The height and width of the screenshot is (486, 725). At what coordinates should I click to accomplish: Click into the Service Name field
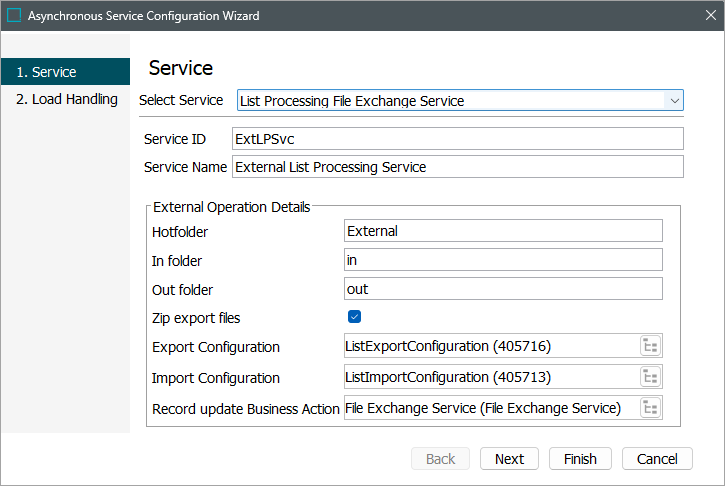[458, 166]
